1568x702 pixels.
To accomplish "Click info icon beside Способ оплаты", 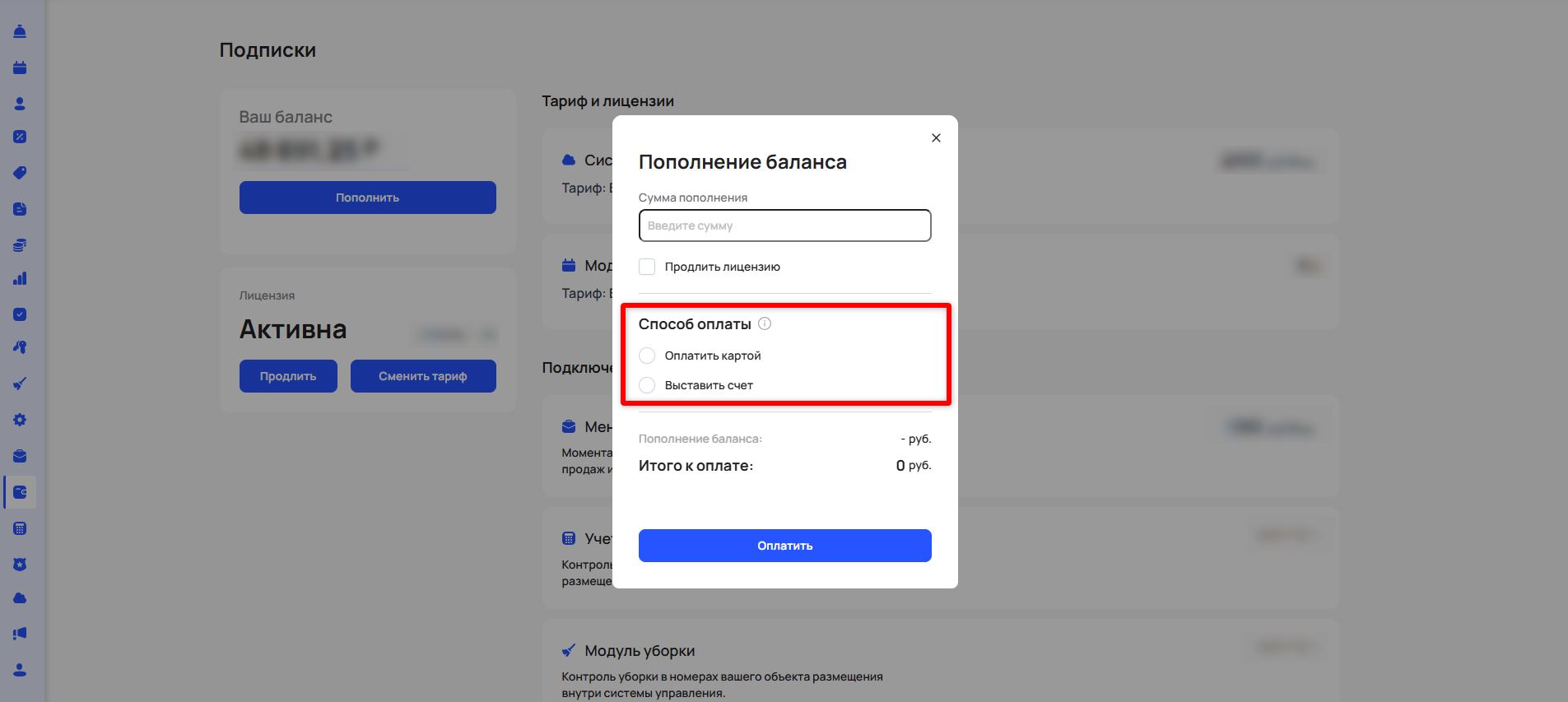I will coord(765,323).
